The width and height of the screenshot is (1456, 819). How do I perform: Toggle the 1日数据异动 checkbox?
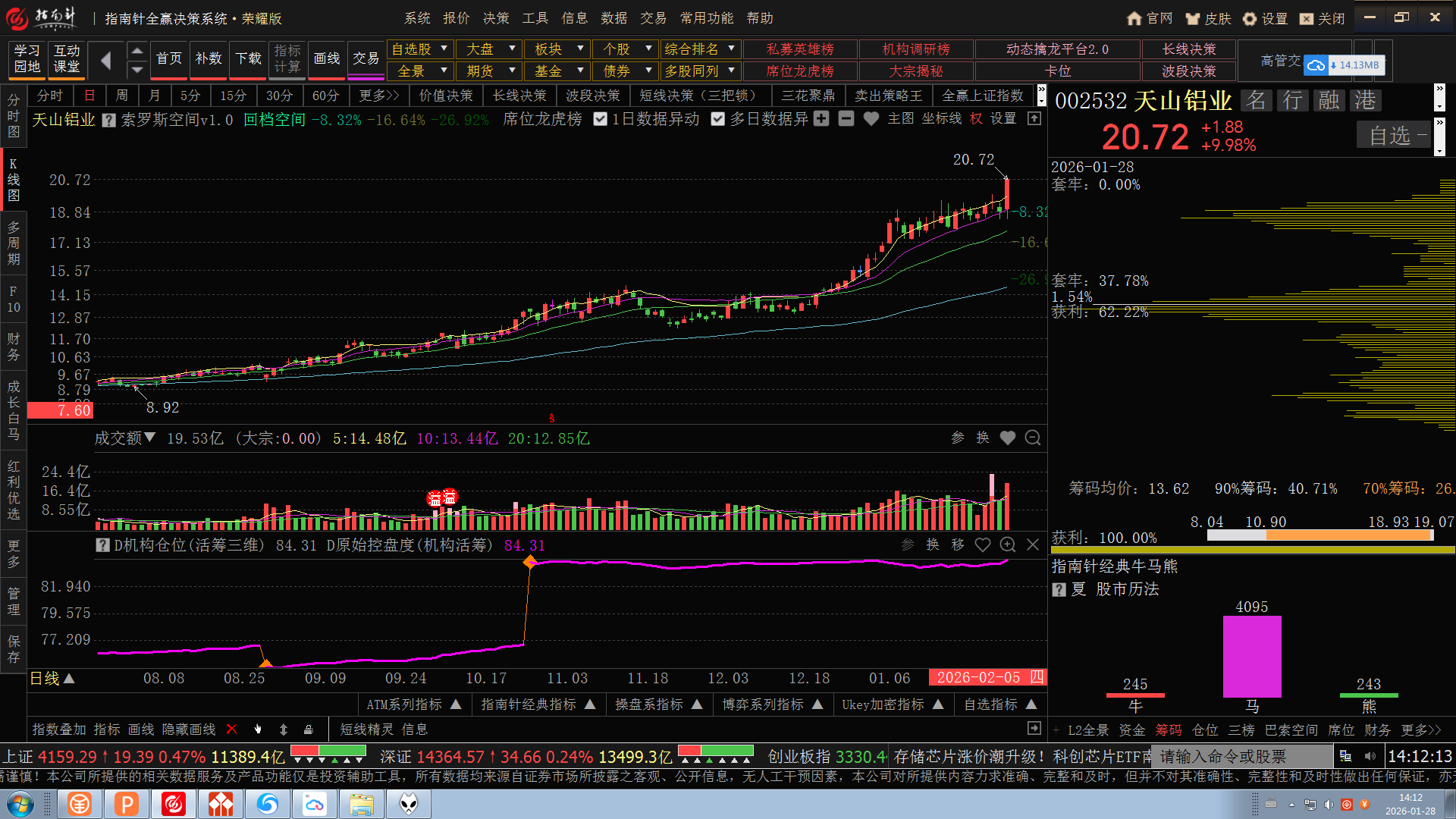point(601,119)
